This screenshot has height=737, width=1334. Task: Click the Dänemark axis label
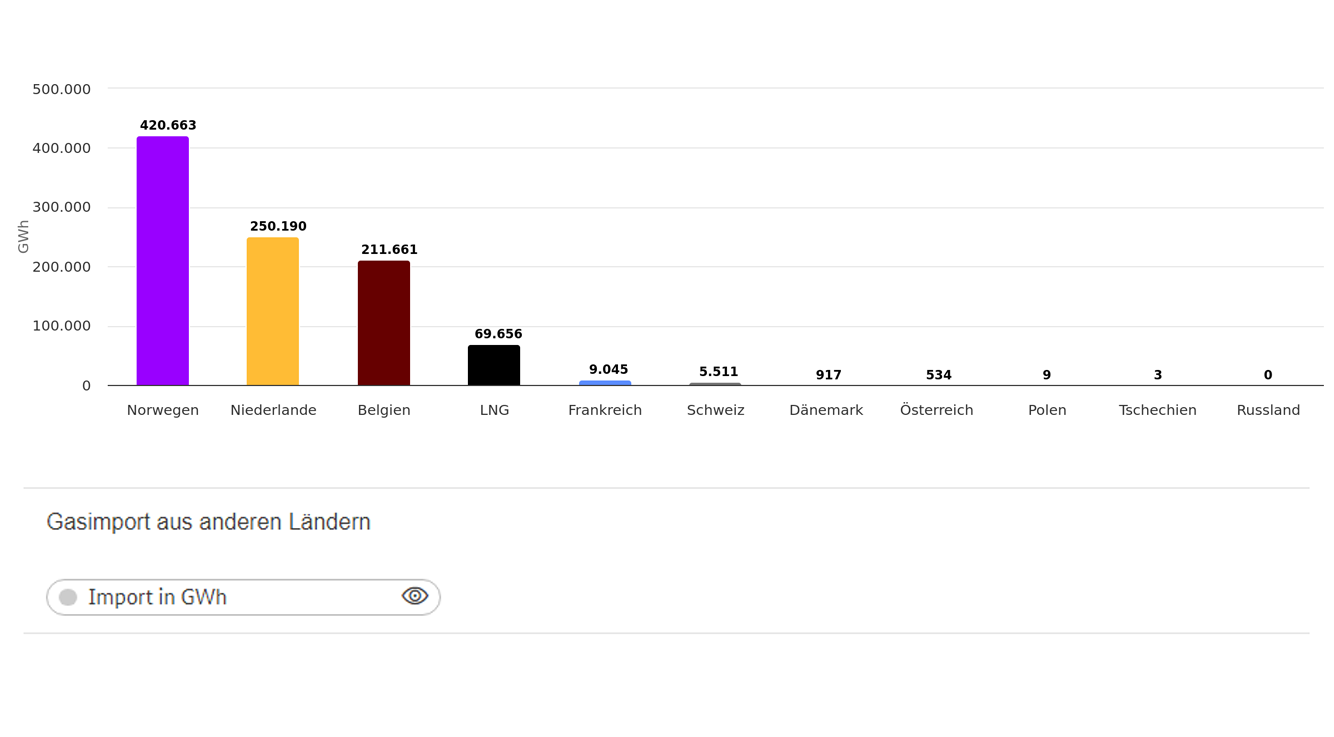click(826, 410)
